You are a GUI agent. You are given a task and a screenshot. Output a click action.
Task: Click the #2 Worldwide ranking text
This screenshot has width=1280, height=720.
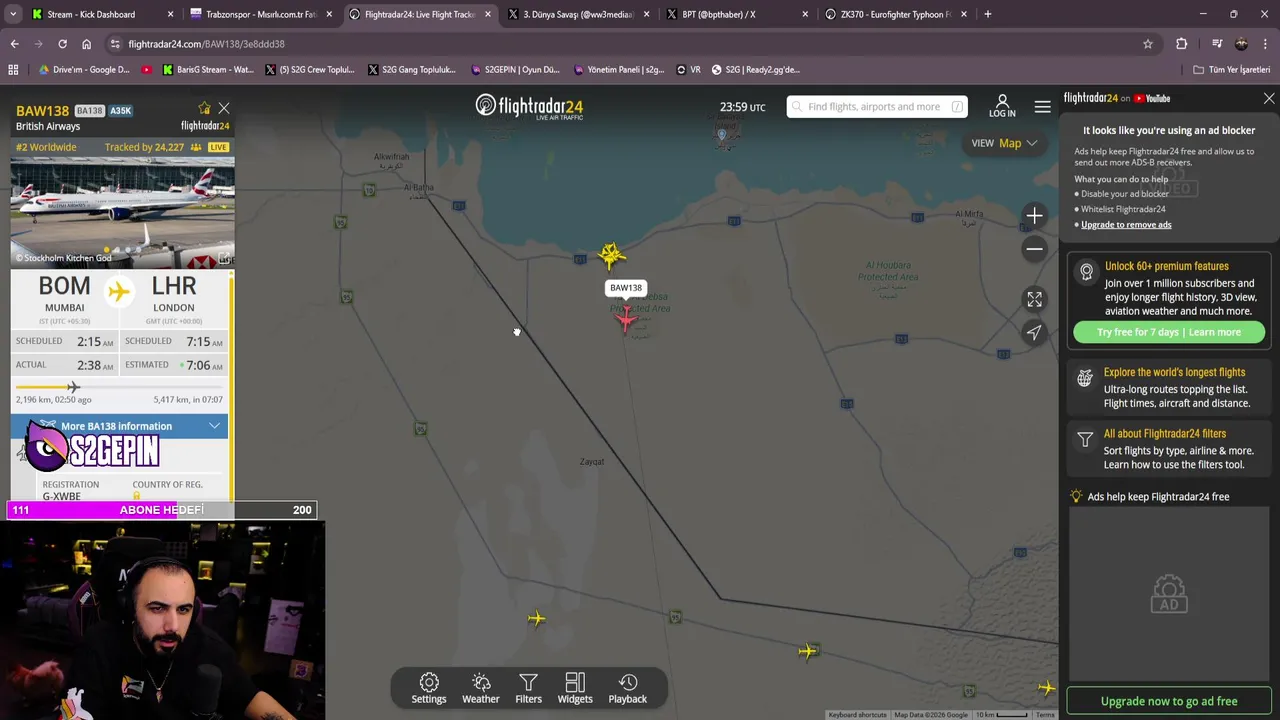click(x=46, y=147)
